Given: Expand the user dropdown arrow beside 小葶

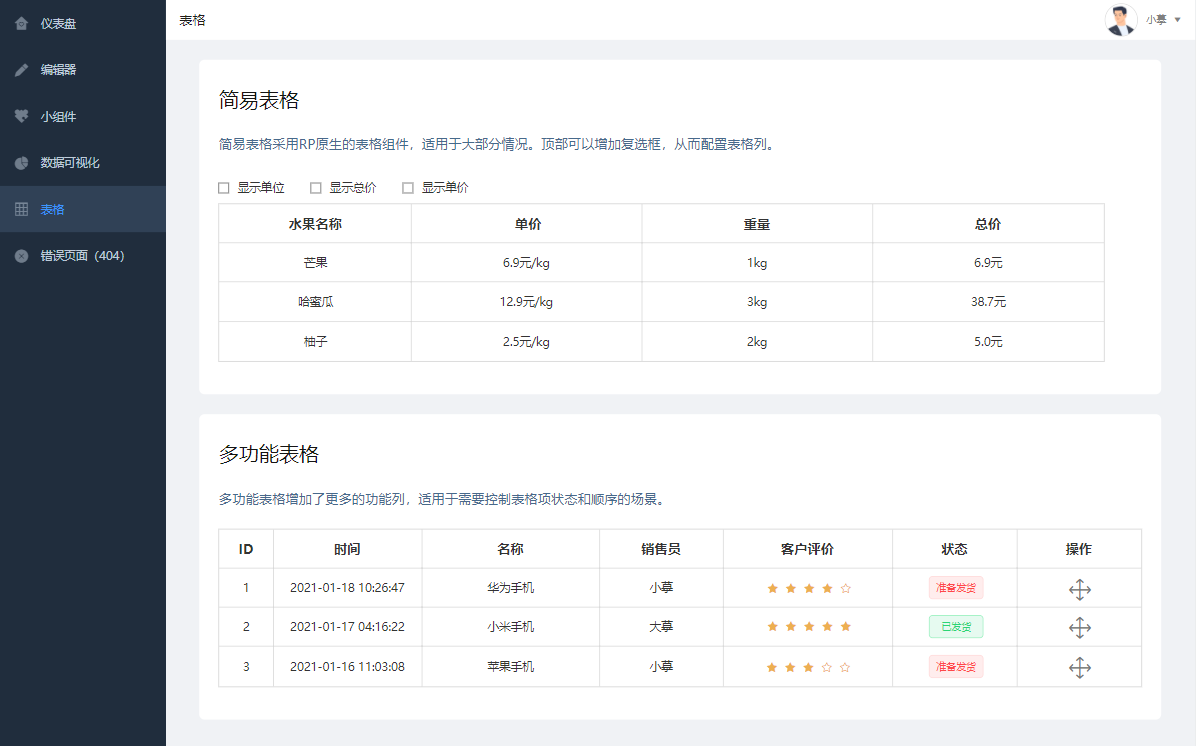Looking at the screenshot, I should pos(1177,20).
